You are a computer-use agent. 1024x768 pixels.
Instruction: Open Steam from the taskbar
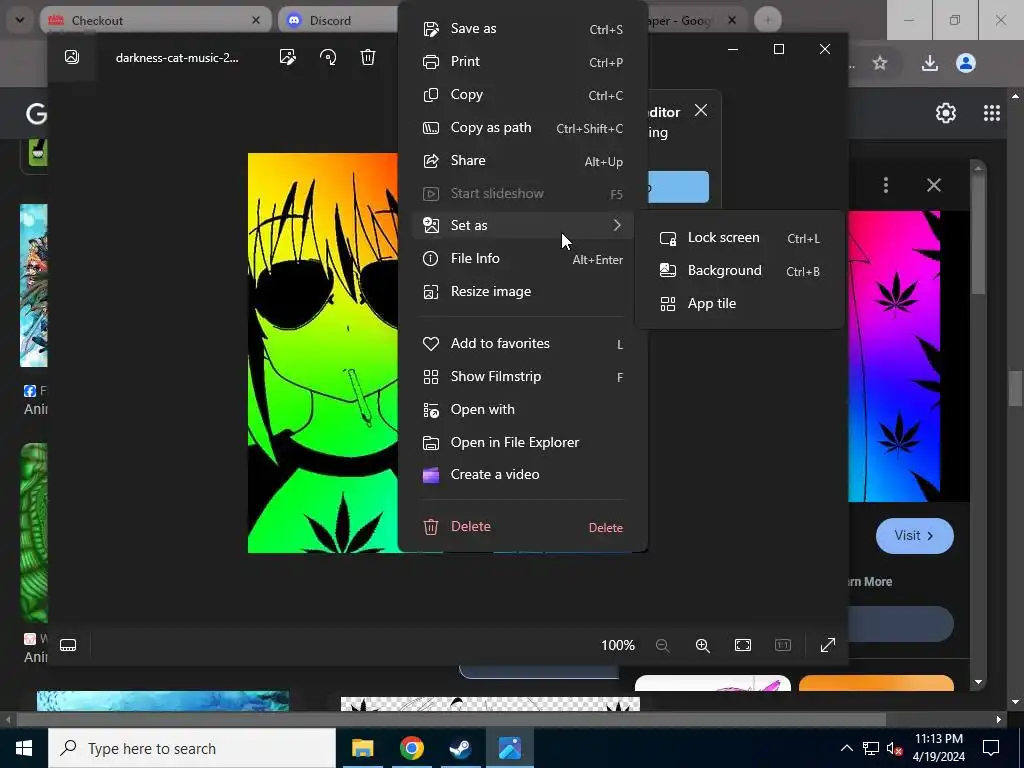coord(461,748)
